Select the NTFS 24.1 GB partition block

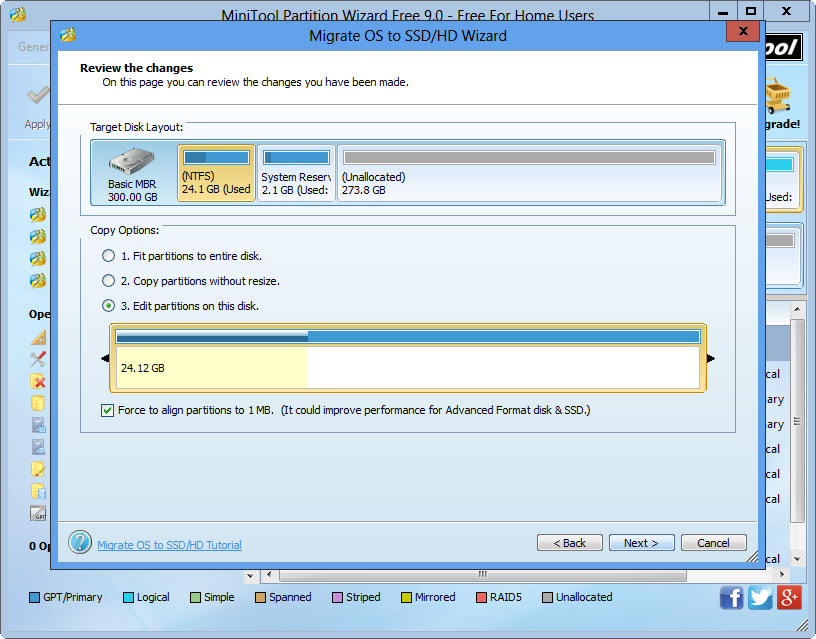(x=216, y=173)
